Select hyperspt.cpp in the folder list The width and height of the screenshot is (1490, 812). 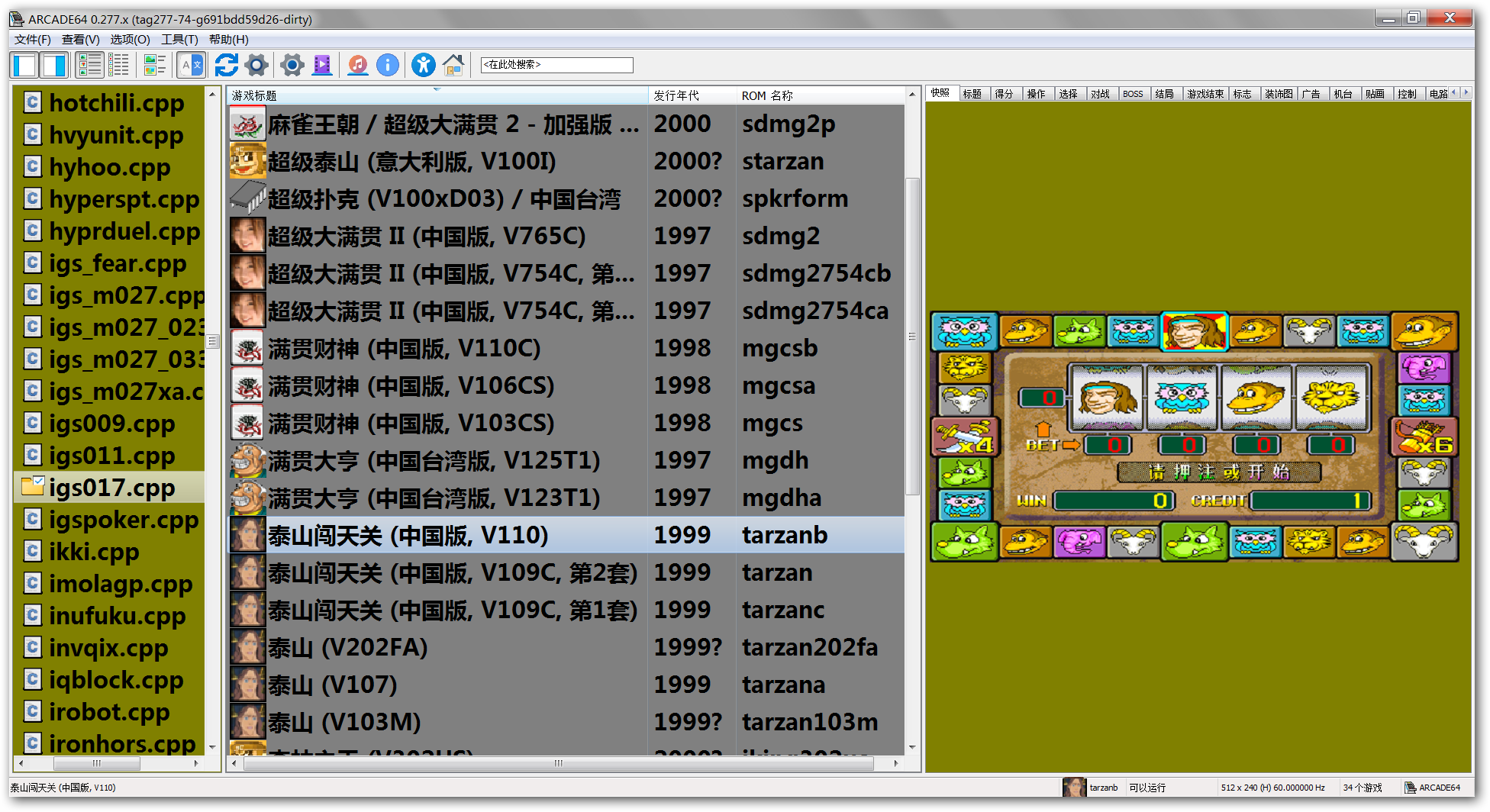pos(124,199)
